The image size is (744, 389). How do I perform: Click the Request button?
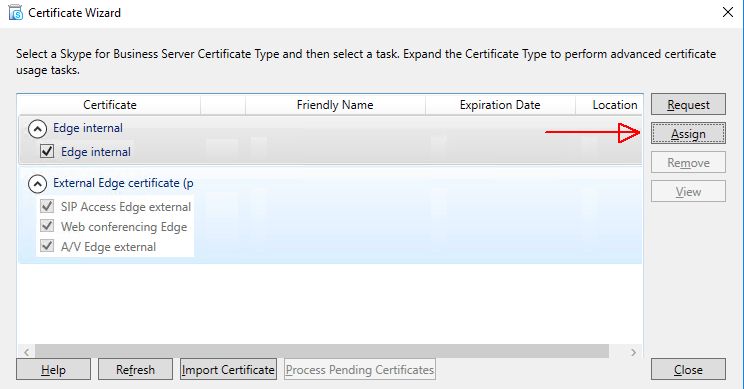[x=688, y=104]
